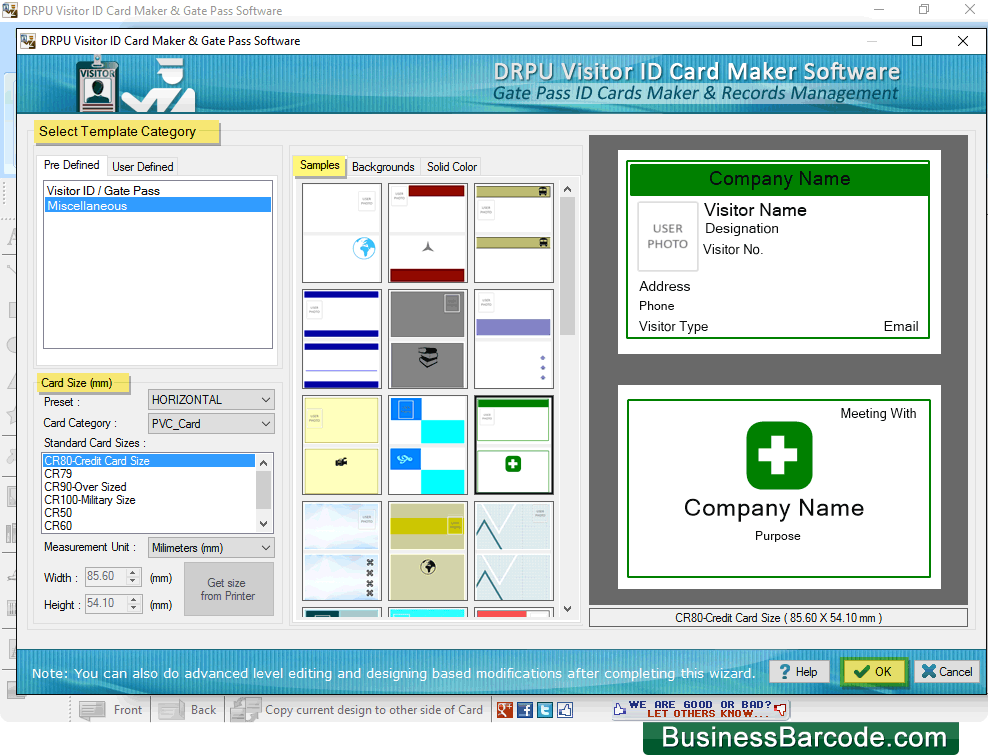Select CR100-Military Size card size
The width and height of the screenshot is (988, 755).
pos(149,500)
